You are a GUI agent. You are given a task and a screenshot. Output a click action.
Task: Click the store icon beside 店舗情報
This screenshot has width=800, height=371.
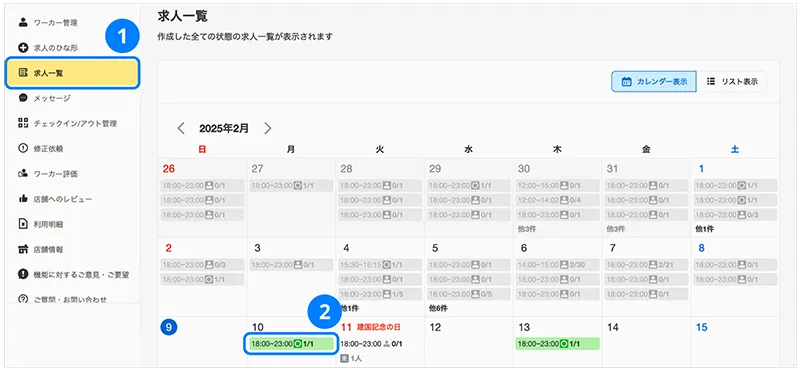pos(22,250)
